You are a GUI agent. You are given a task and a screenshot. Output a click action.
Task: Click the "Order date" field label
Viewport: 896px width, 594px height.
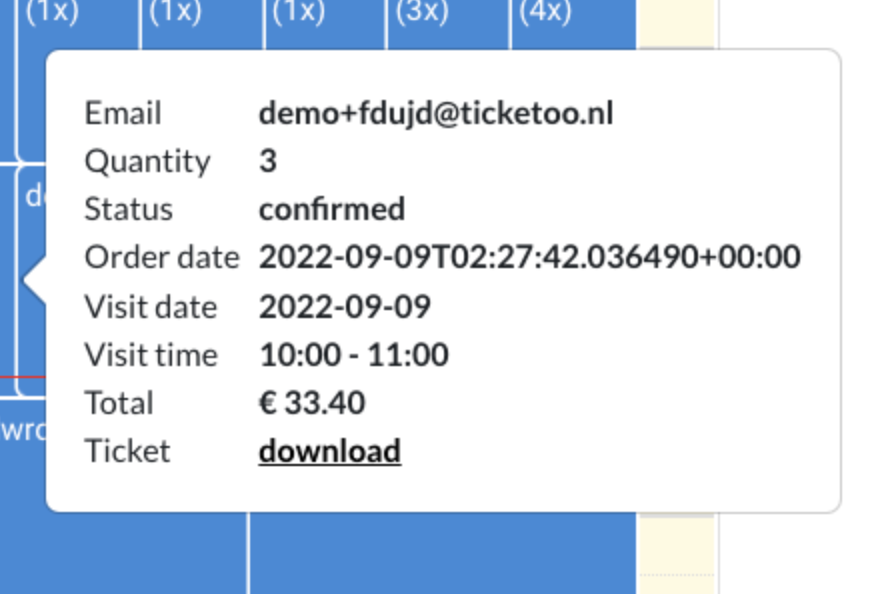[161, 257]
